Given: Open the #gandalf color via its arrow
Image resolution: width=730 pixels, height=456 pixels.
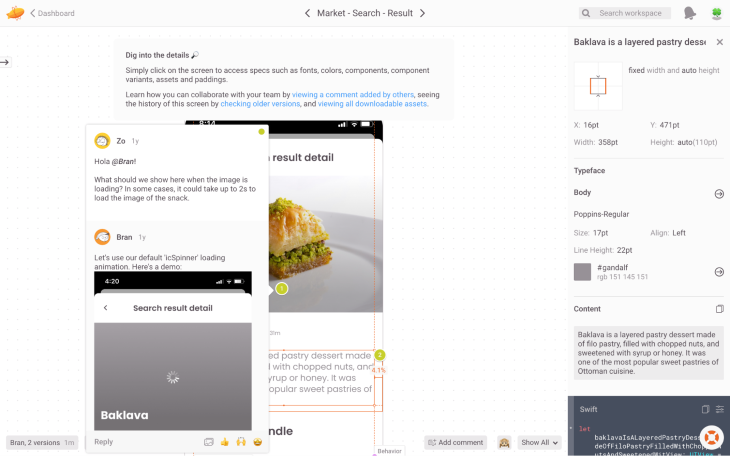Looking at the screenshot, I should 719,272.
